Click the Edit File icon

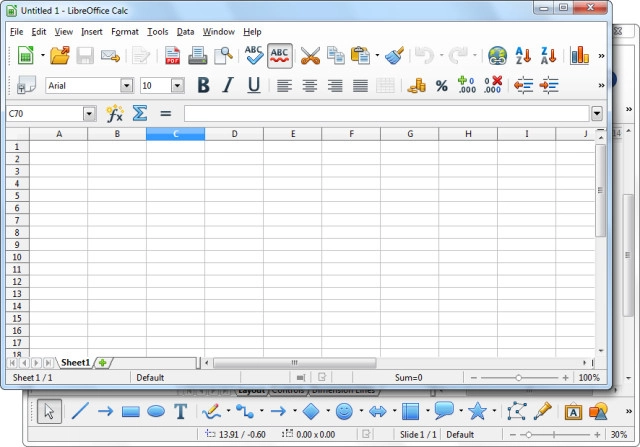(141, 56)
